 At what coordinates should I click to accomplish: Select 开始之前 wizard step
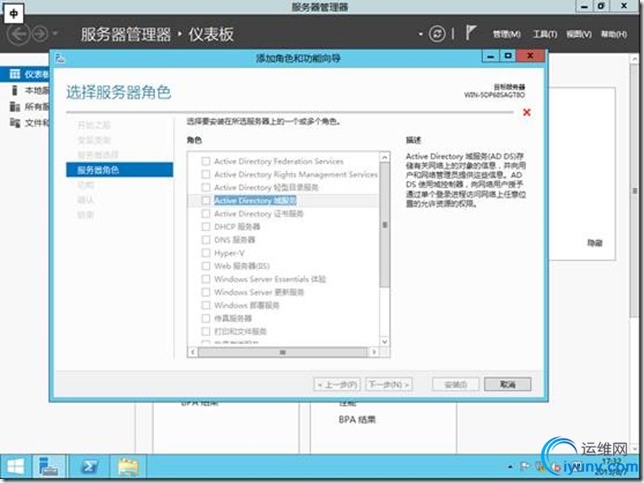[x=94, y=125]
